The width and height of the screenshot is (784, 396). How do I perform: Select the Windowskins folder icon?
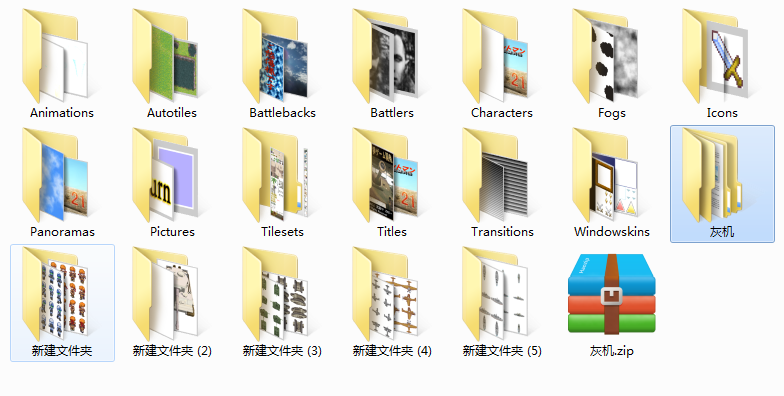click(x=605, y=174)
